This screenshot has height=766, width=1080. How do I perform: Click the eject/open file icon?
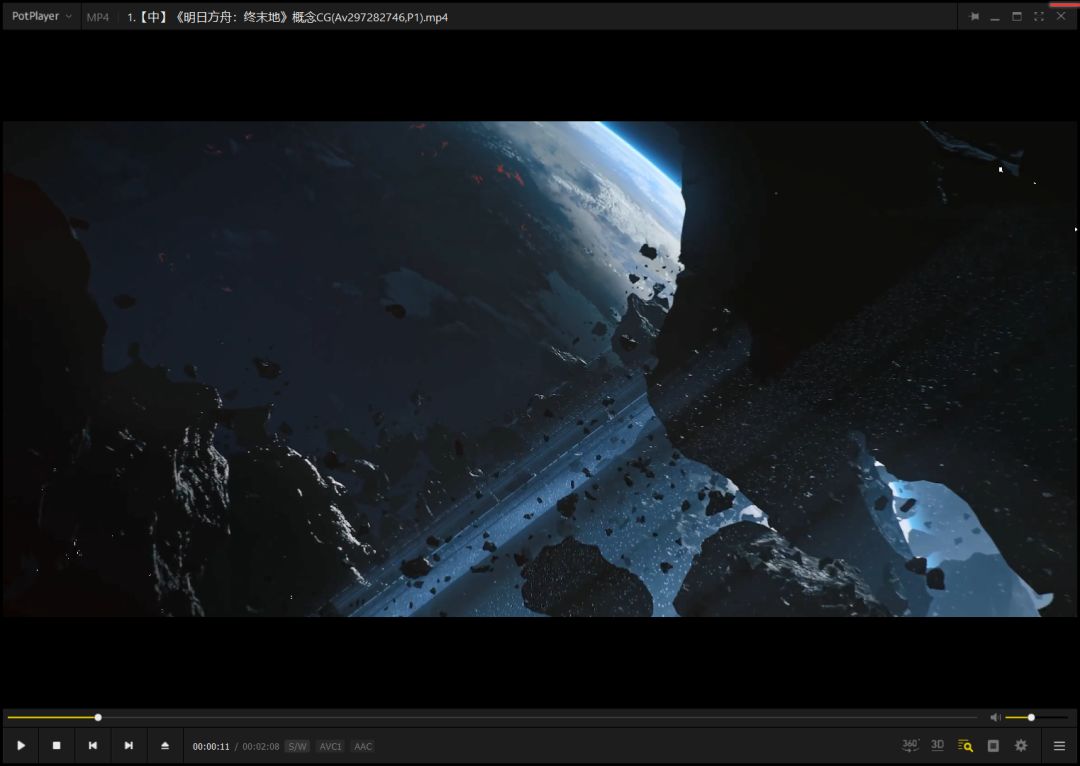click(x=165, y=746)
